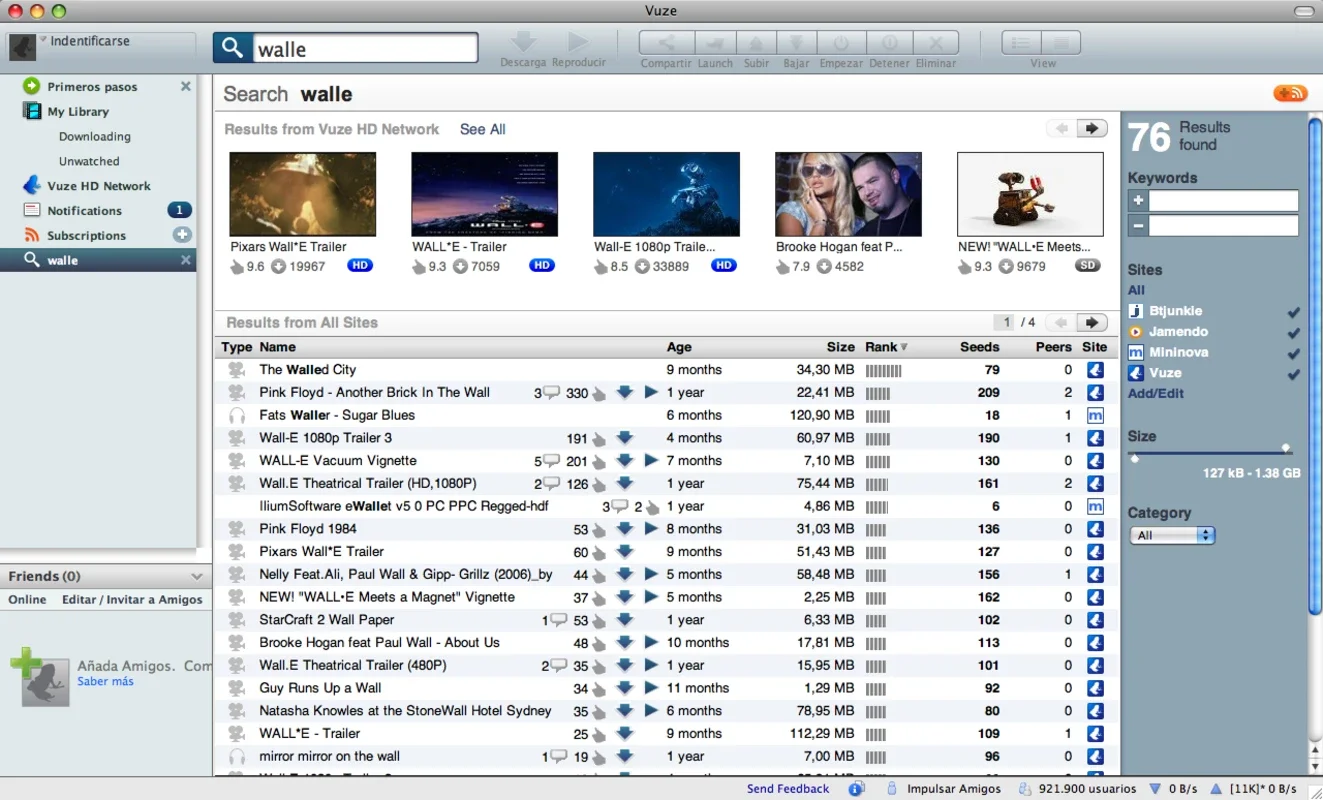Open the Category dropdown
This screenshot has height=800, width=1323.
(1173, 535)
